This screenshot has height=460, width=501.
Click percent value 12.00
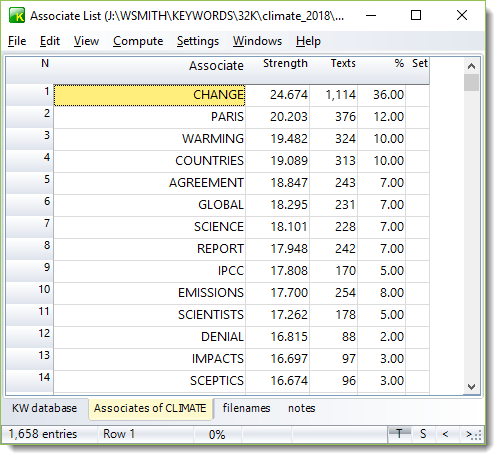pyautogui.click(x=382, y=117)
